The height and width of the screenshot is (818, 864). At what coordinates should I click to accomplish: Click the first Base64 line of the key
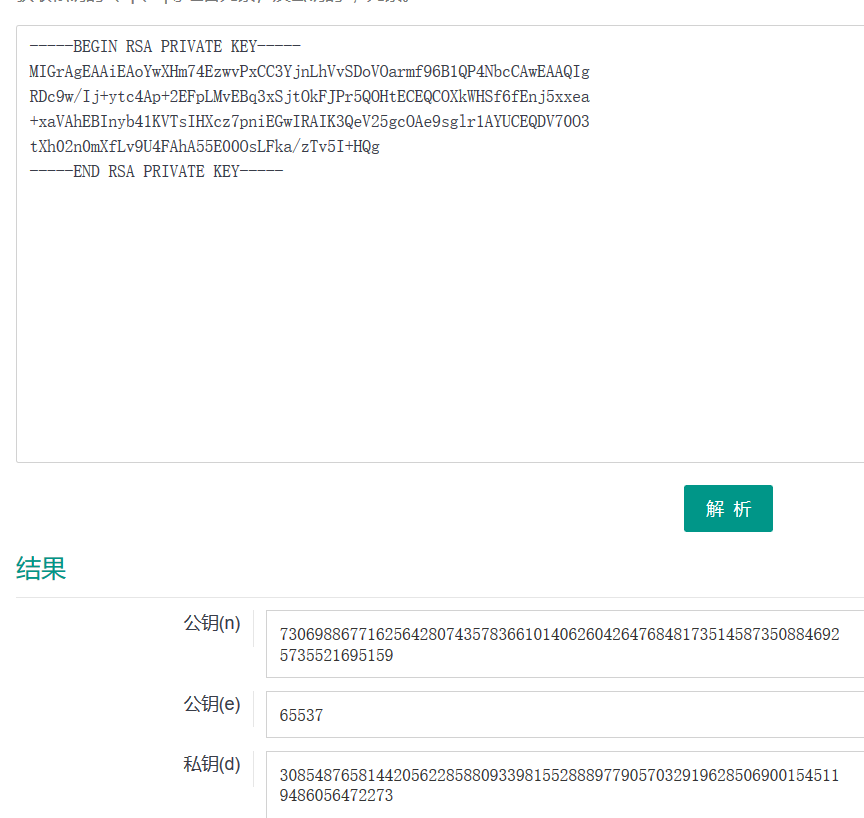click(x=310, y=71)
